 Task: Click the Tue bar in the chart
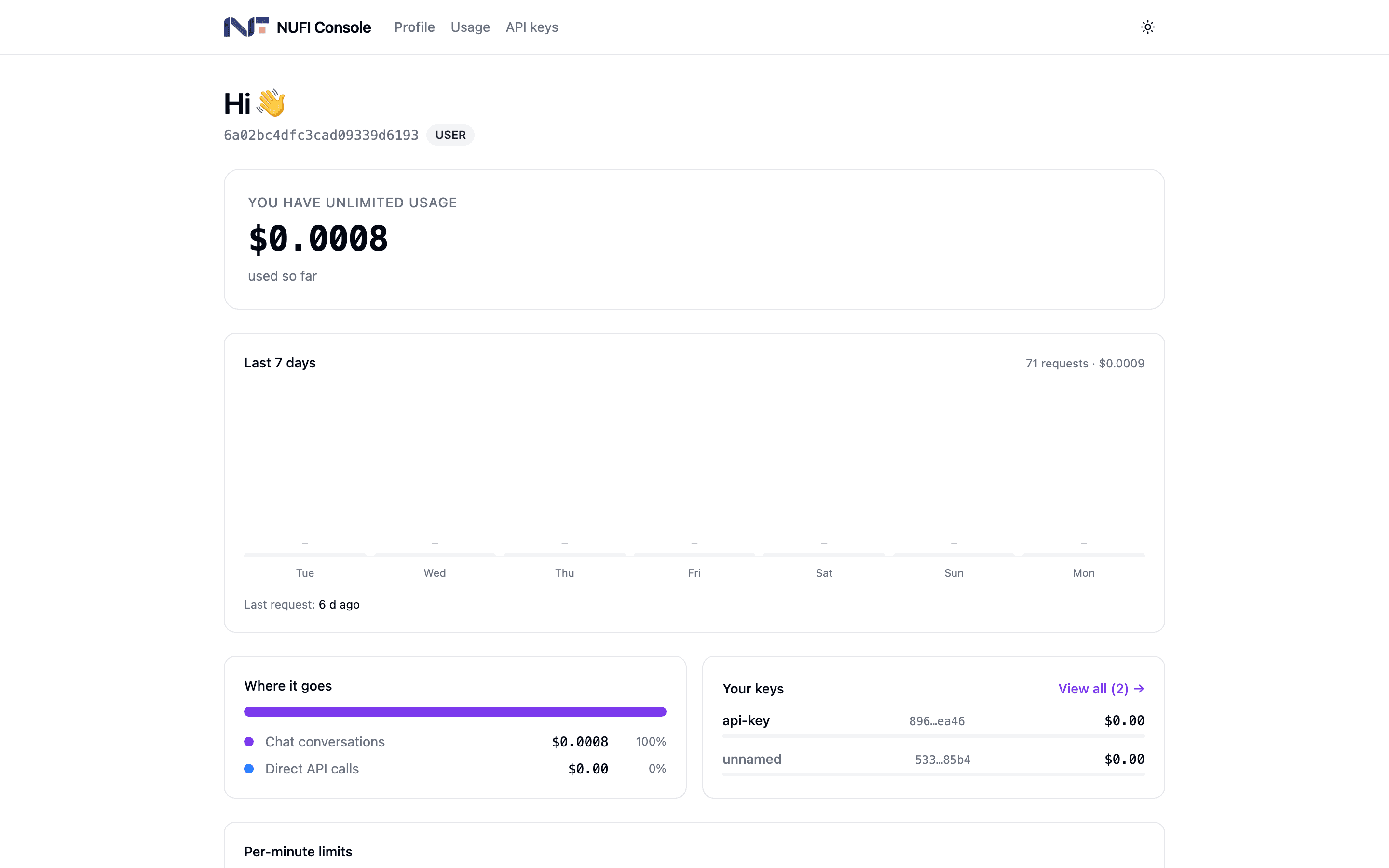pyautogui.click(x=305, y=555)
